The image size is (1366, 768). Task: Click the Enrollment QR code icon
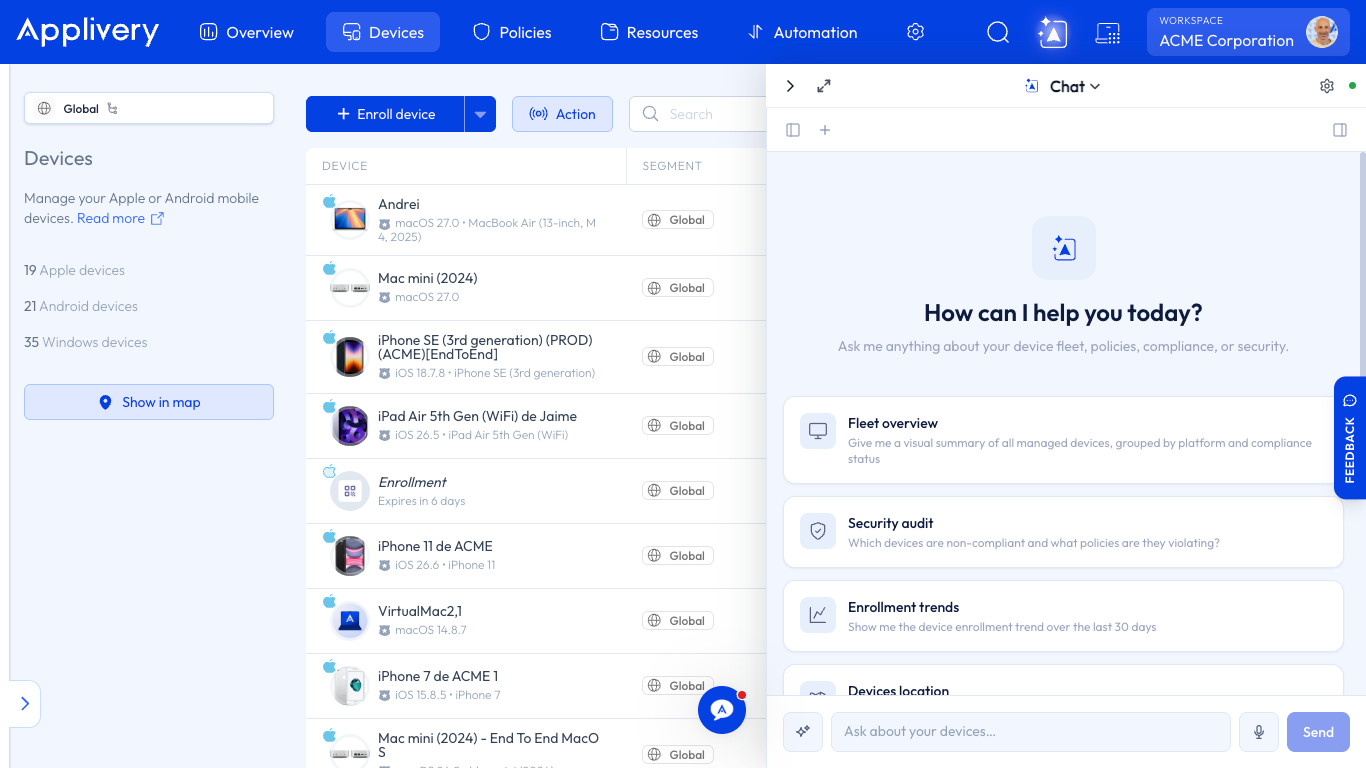[350, 491]
